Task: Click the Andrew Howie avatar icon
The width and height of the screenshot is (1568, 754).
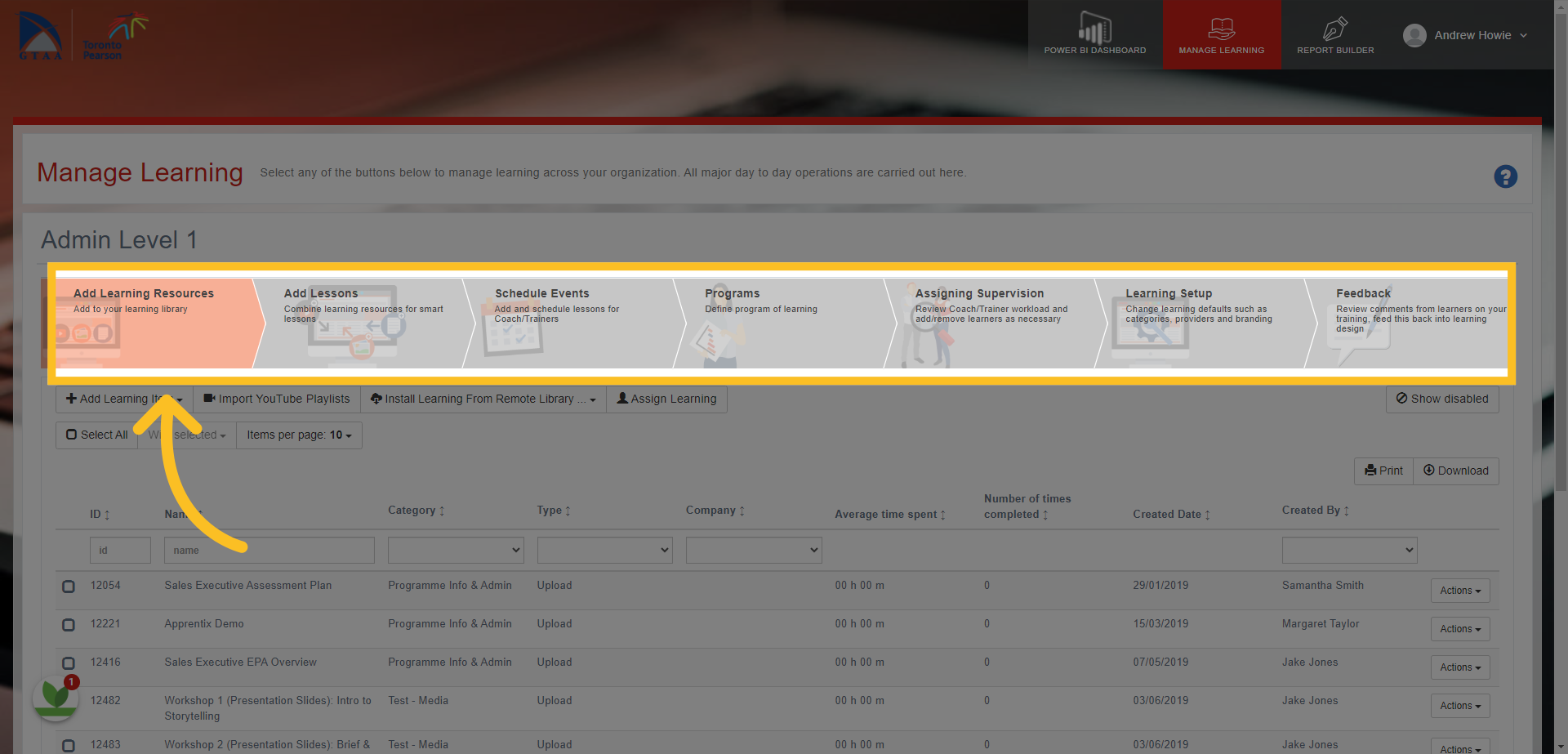Action: [1414, 35]
